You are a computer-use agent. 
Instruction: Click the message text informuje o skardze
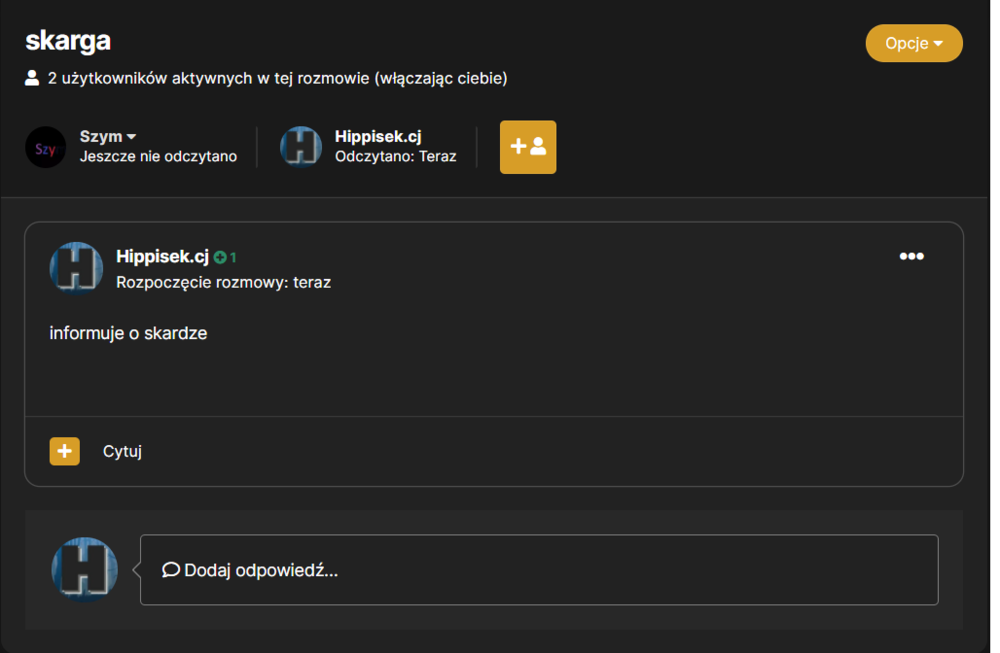pyautogui.click(x=128, y=334)
